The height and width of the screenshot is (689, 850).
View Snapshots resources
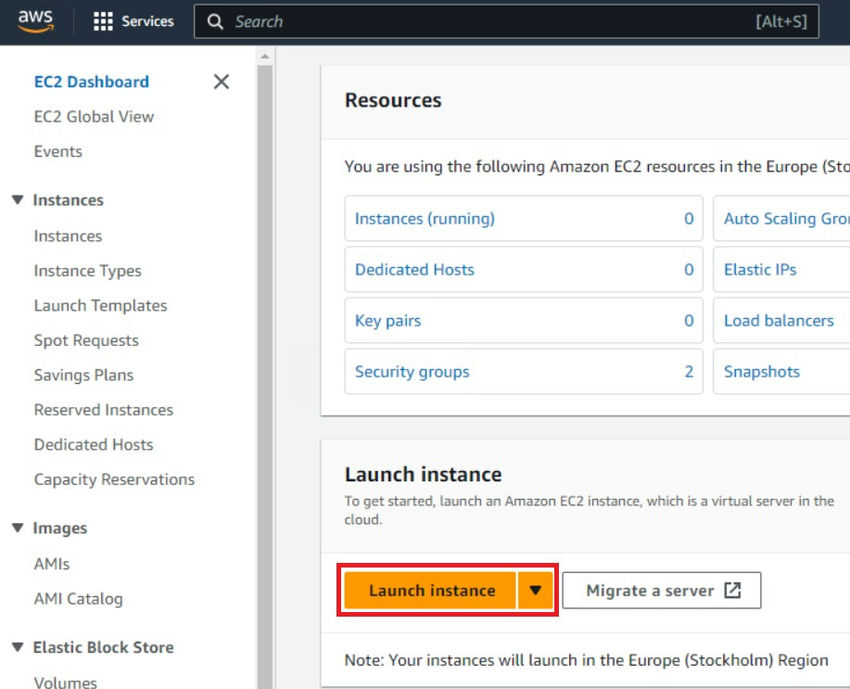(x=761, y=371)
